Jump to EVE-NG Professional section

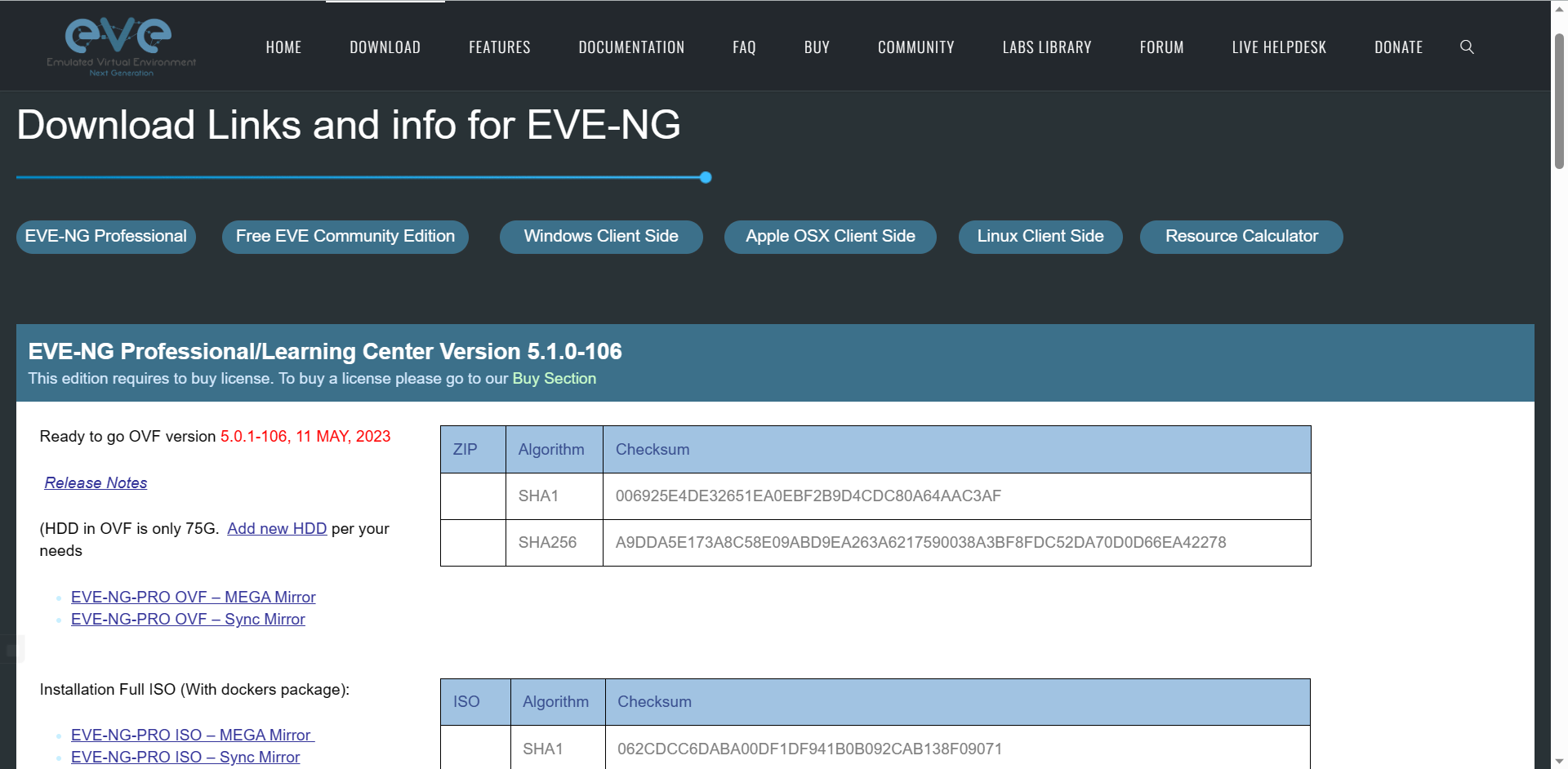(106, 237)
